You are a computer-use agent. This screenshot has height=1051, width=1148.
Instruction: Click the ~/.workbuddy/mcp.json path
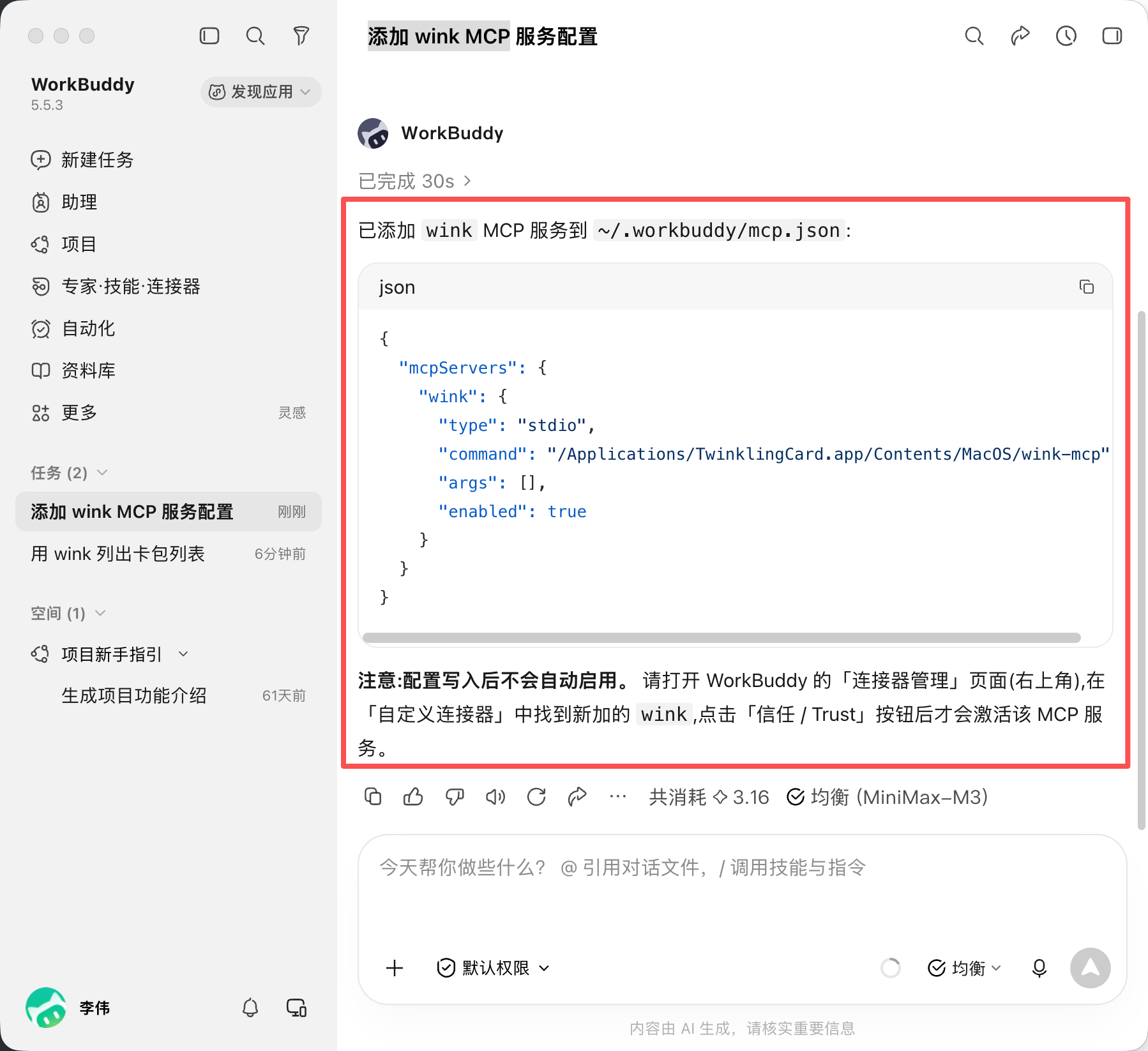click(719, 230)
